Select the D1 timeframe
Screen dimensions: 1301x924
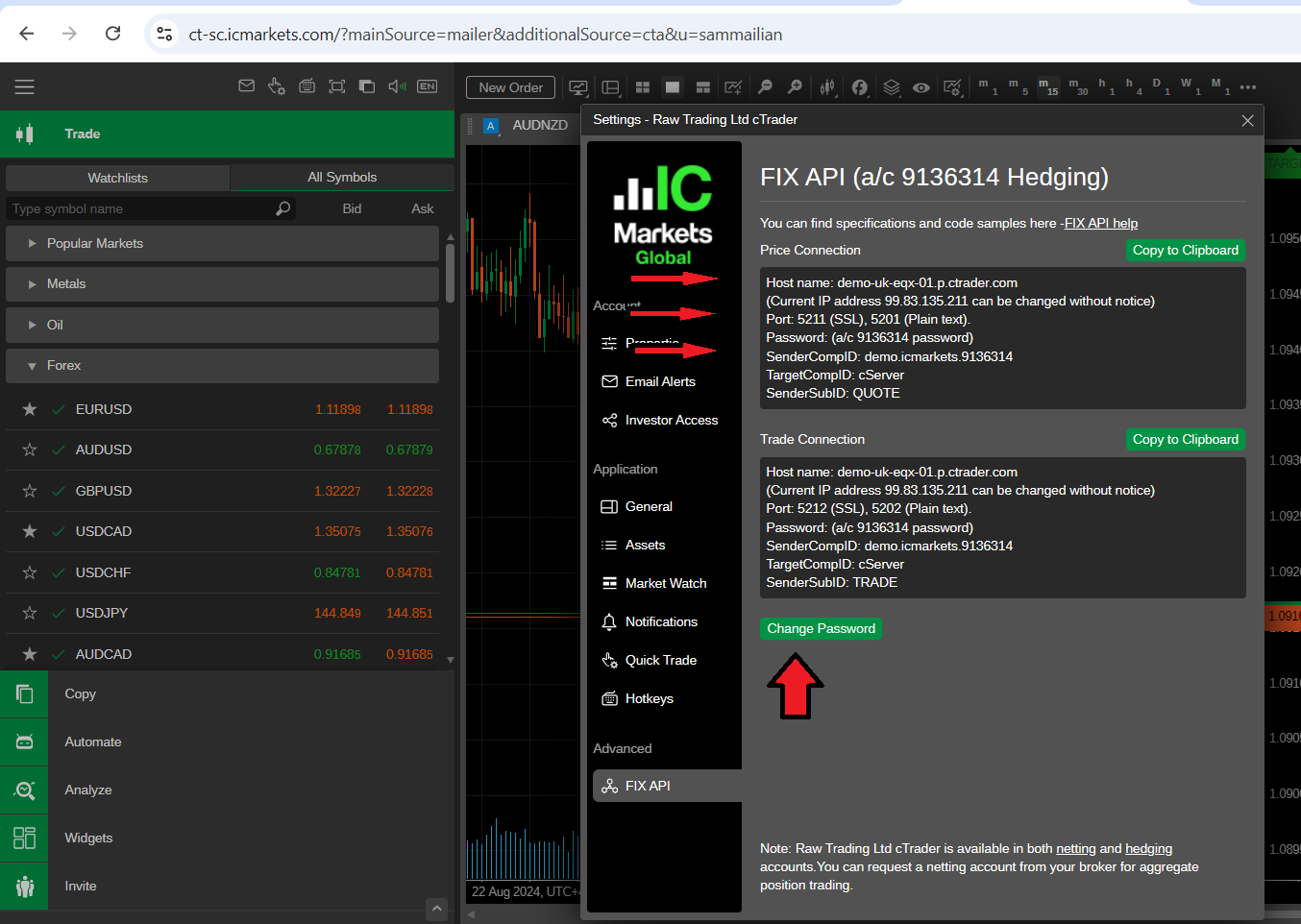tap(1161, 86)
